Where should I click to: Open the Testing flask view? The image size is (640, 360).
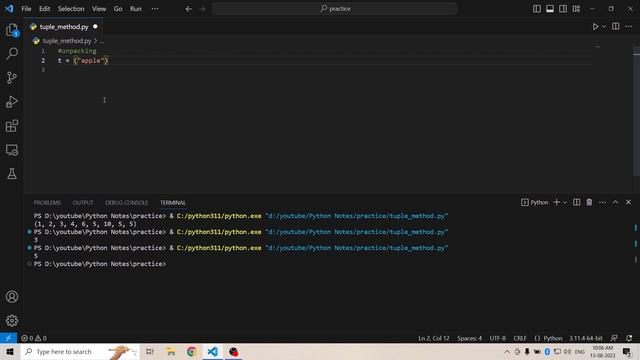[x=12, y=174]
